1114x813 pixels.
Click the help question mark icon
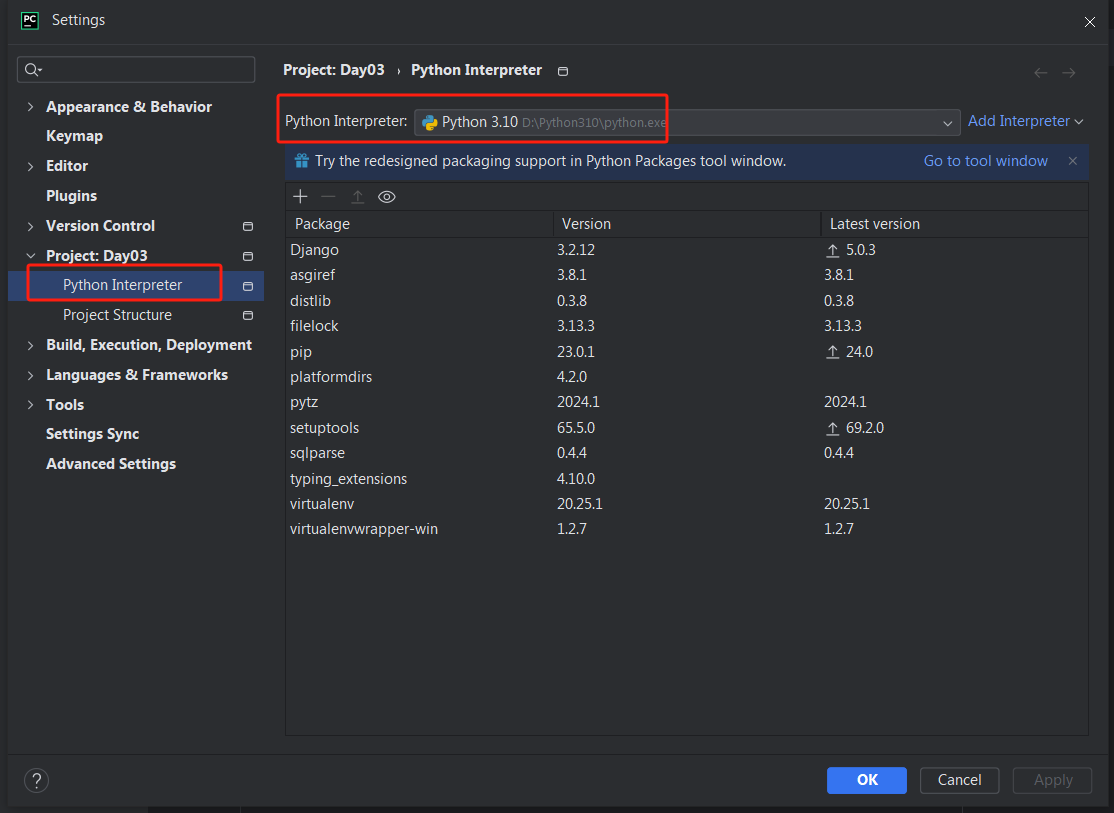click(36, 780)
